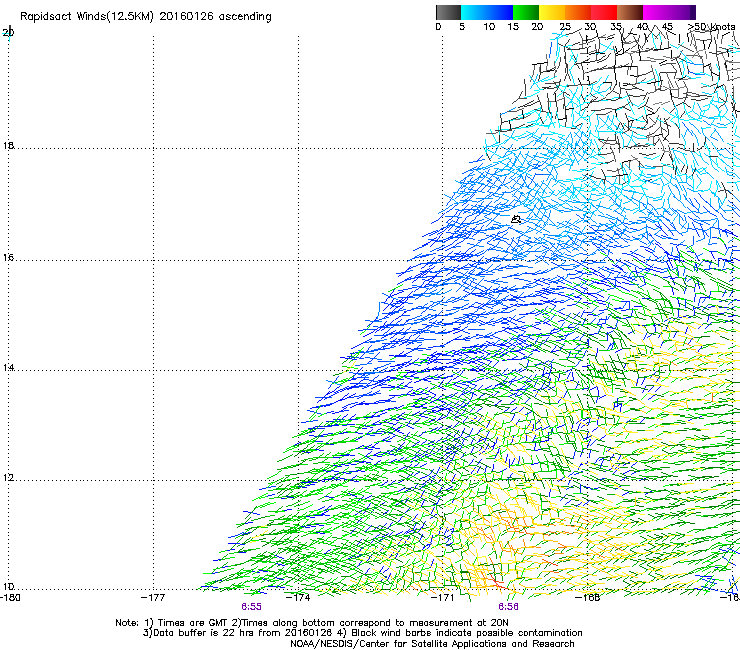740x650 pixels.
Task: Click the '18' latitude axis label
Action: pos(8,146)
